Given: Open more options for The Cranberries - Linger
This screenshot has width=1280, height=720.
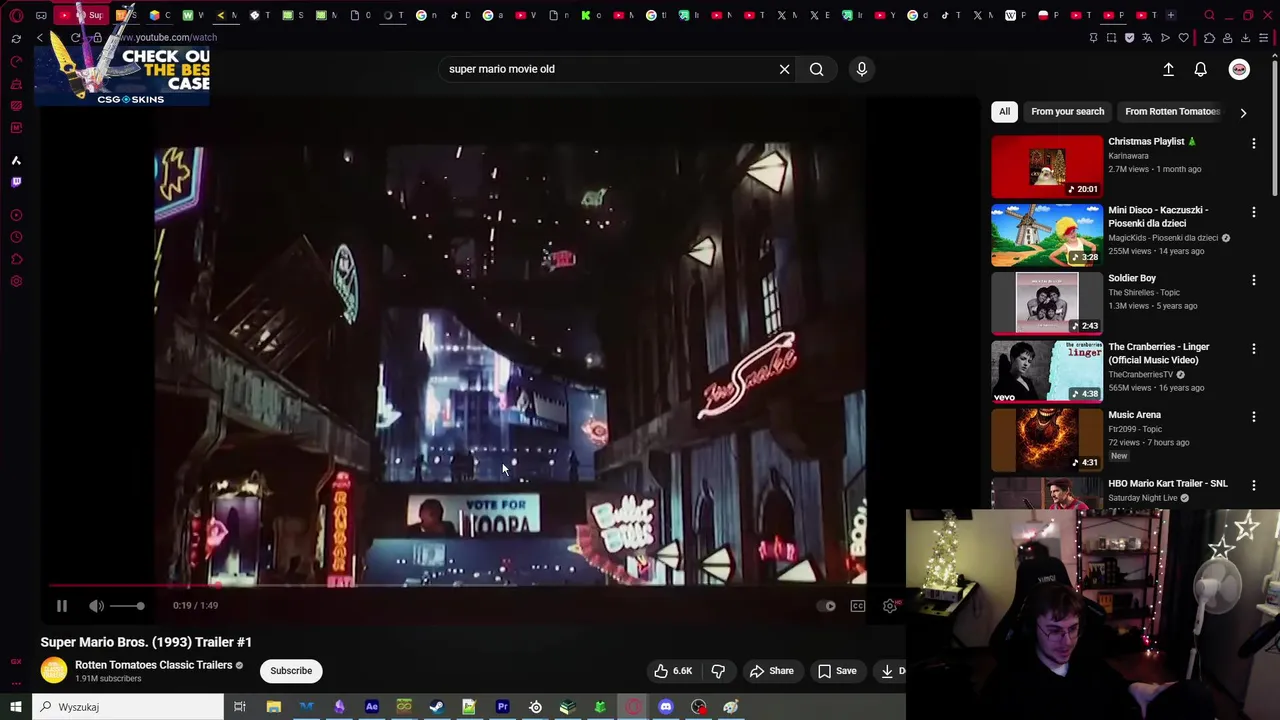Looking at the screenshot, I should point(1254,349).
